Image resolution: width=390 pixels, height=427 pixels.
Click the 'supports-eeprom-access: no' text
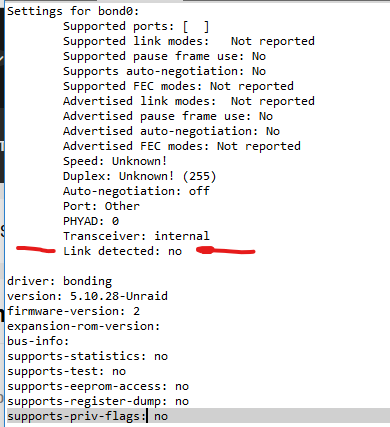[98, 386]
